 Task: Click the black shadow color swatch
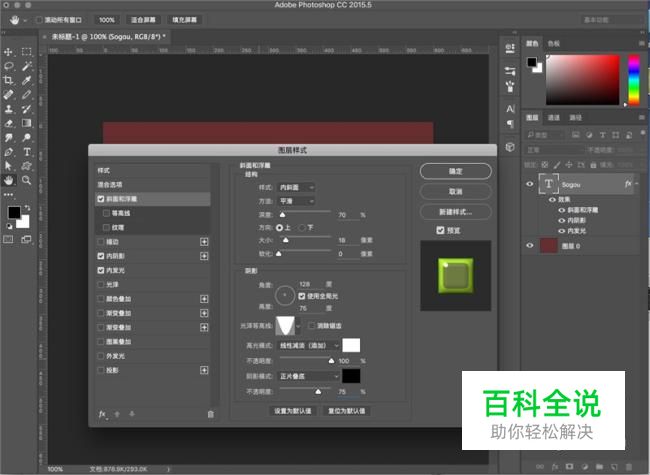[x=351, y=376]
